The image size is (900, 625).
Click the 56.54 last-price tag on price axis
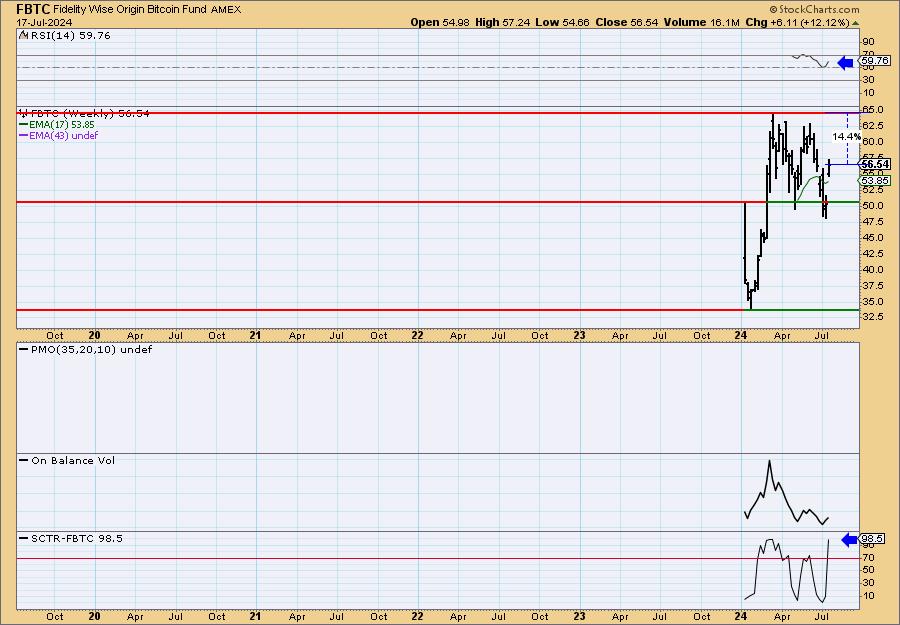876,164
